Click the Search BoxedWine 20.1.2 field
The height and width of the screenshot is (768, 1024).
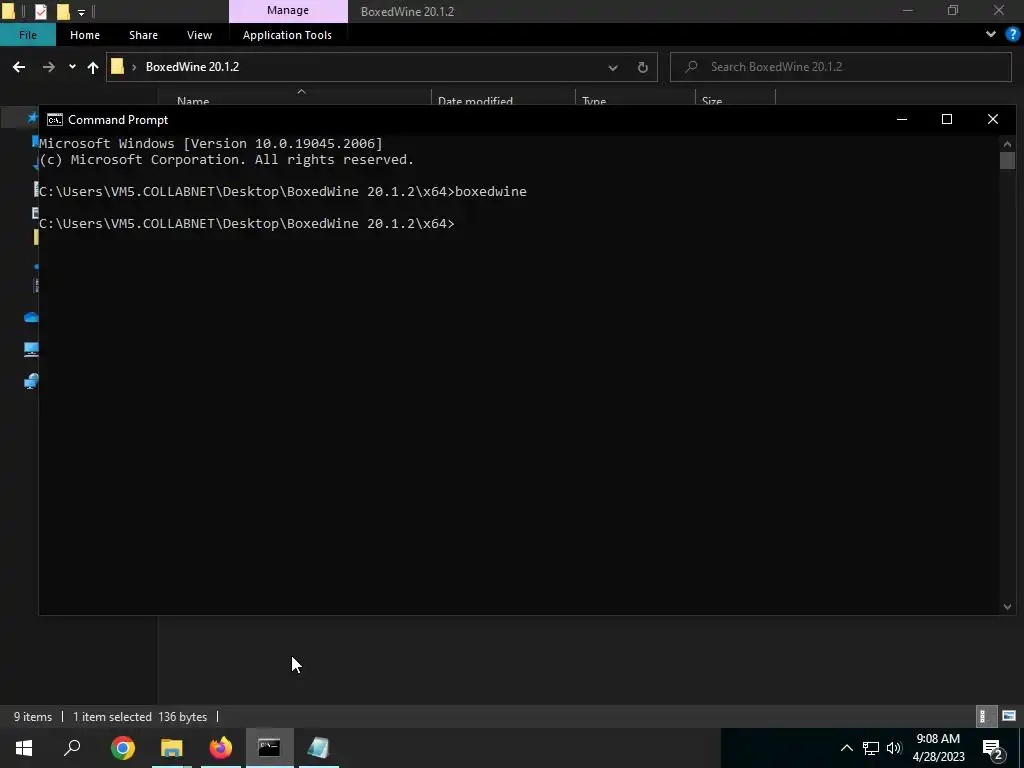pos(840,67)
